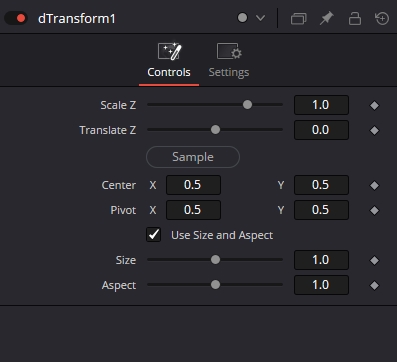This screenshot has height=362, width=397.
Task: Reset dTransform1 with the reset icon
Action: tap(382, 18)
